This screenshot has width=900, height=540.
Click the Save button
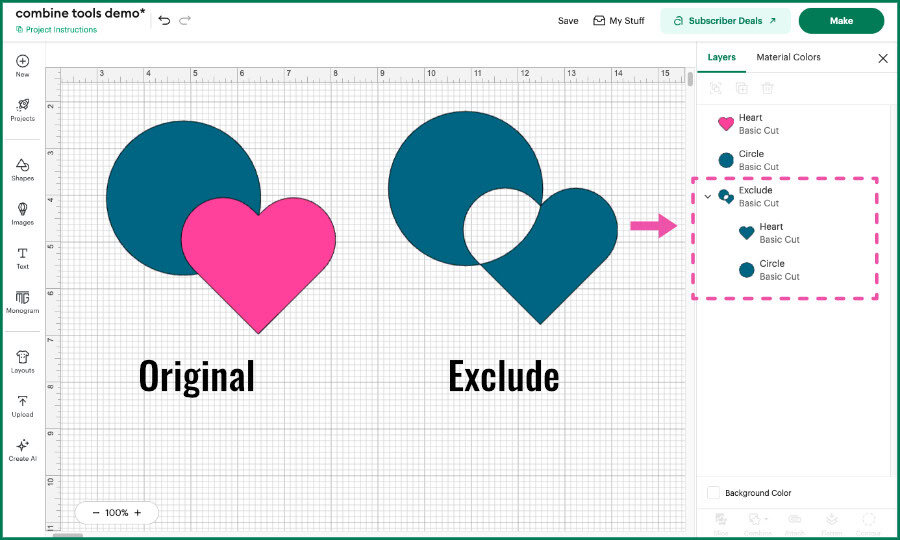point(568,21)
